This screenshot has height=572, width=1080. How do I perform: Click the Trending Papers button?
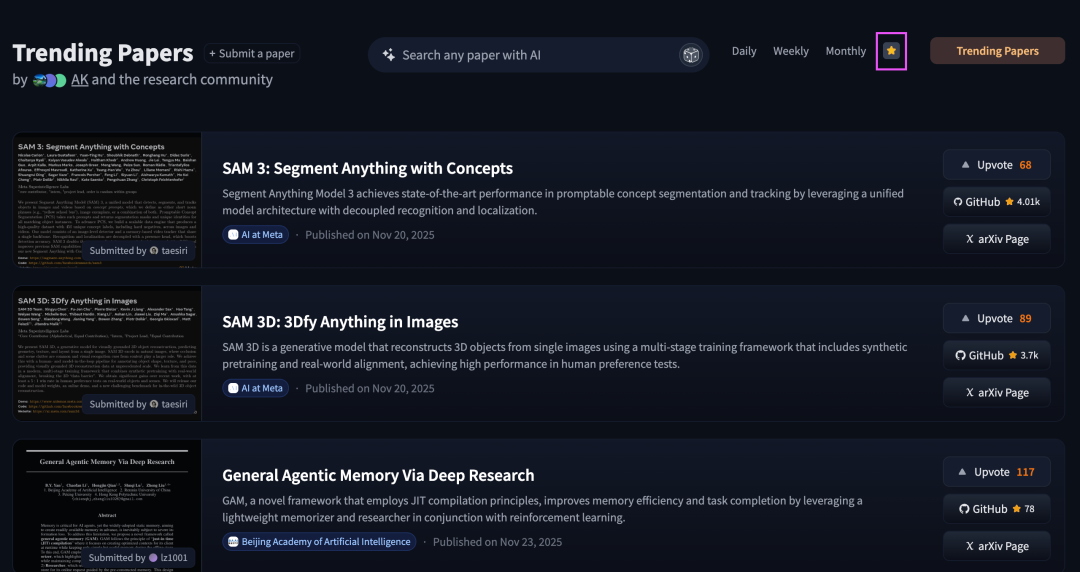click(997, 51)
